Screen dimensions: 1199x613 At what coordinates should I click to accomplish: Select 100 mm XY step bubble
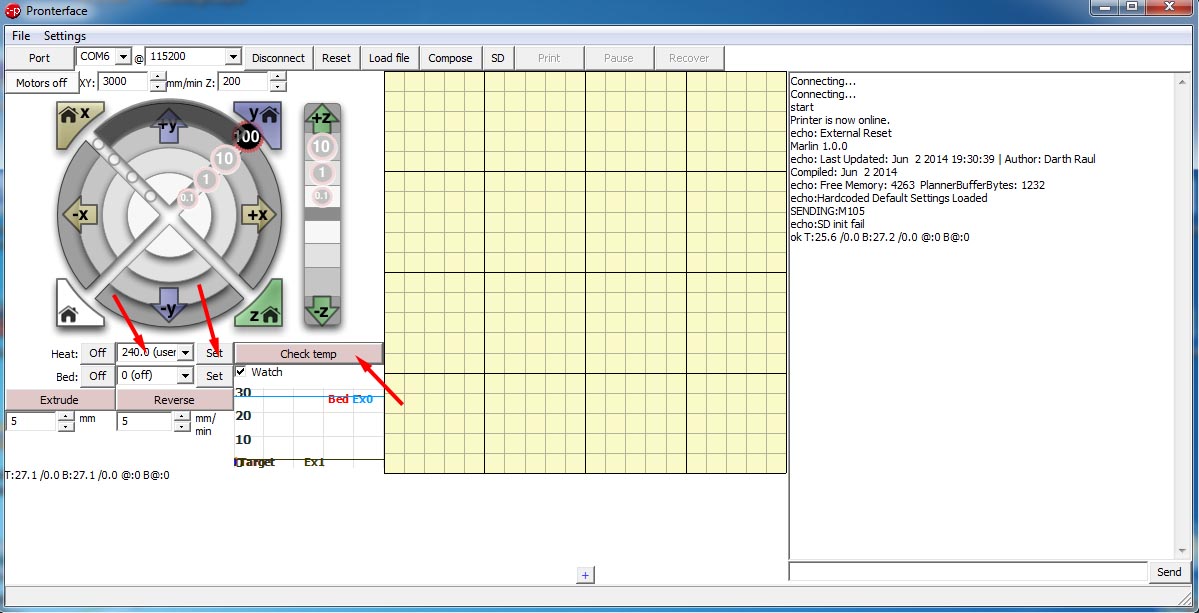click(246, 136)
